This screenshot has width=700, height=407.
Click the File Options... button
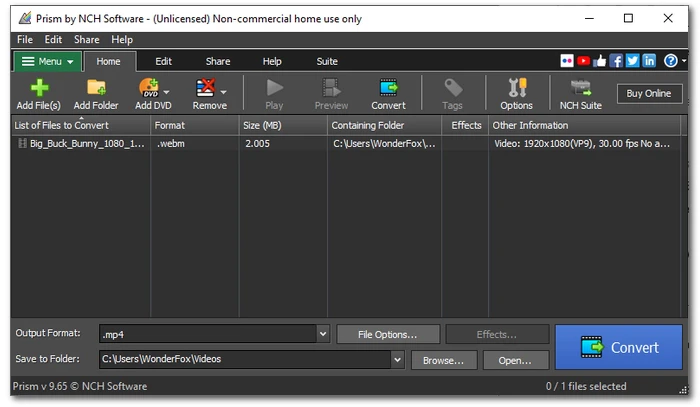click(388, 334)
